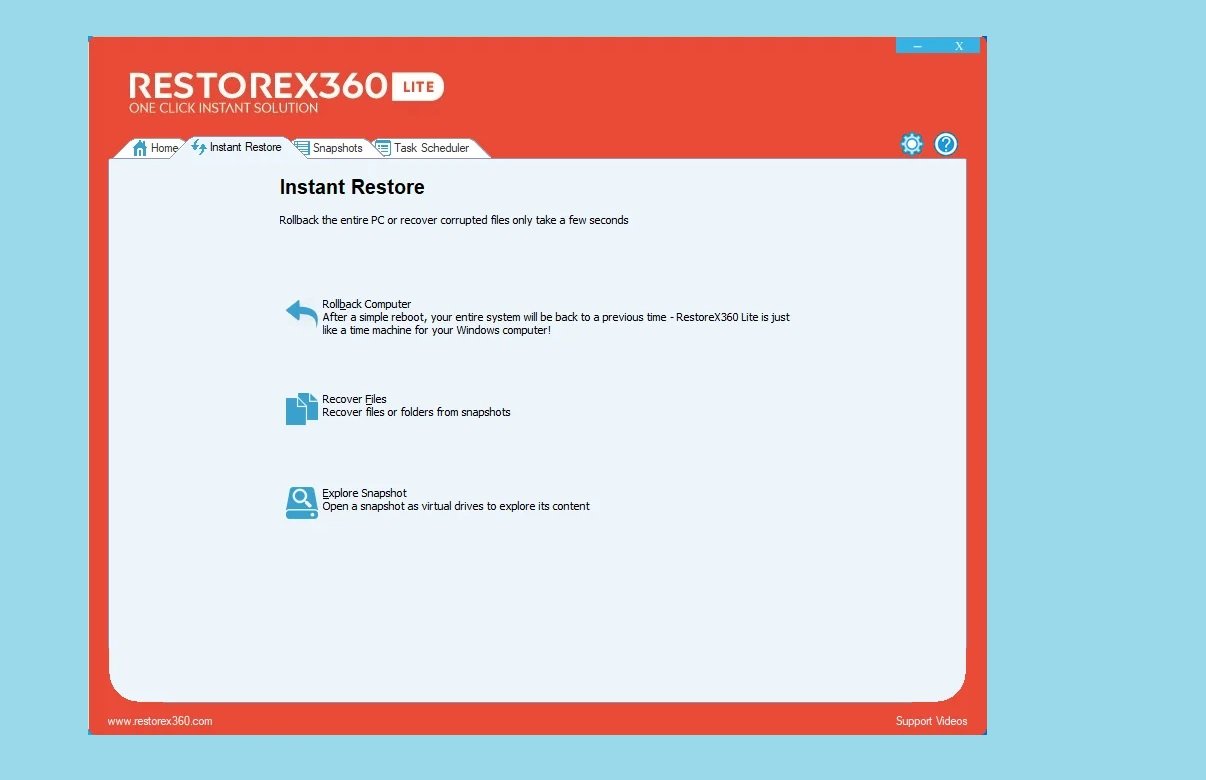Open the Snapshots tab
Viewport: 1206px width, 780px height.
coord(329,148)
